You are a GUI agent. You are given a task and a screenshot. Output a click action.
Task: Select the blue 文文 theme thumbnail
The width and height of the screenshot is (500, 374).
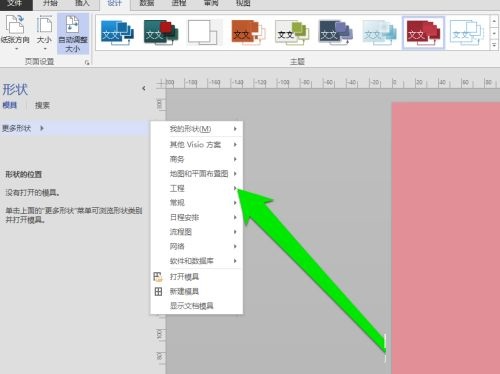click(x=117, y=33)
